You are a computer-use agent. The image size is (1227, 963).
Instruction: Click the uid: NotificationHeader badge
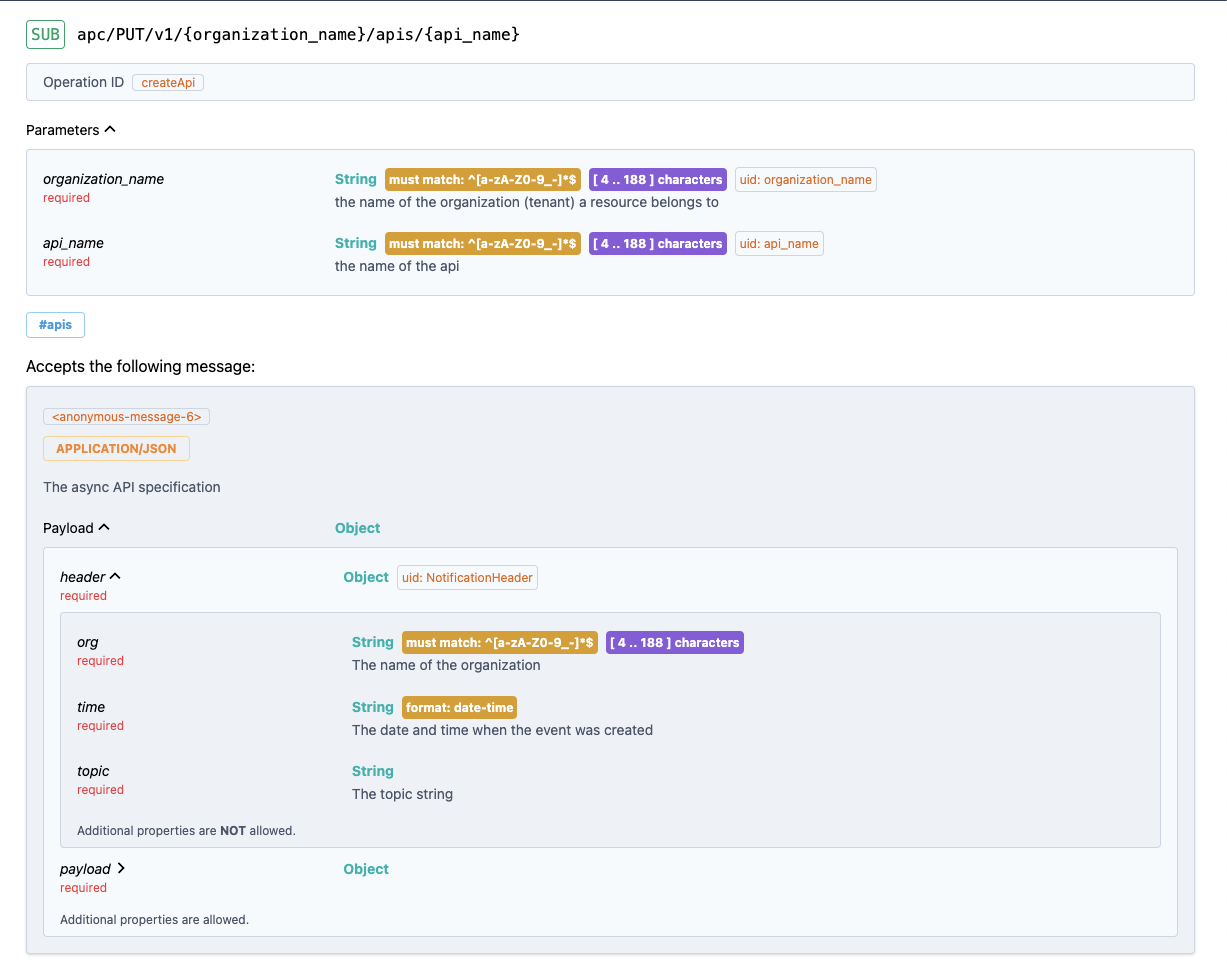click(467, 578)
